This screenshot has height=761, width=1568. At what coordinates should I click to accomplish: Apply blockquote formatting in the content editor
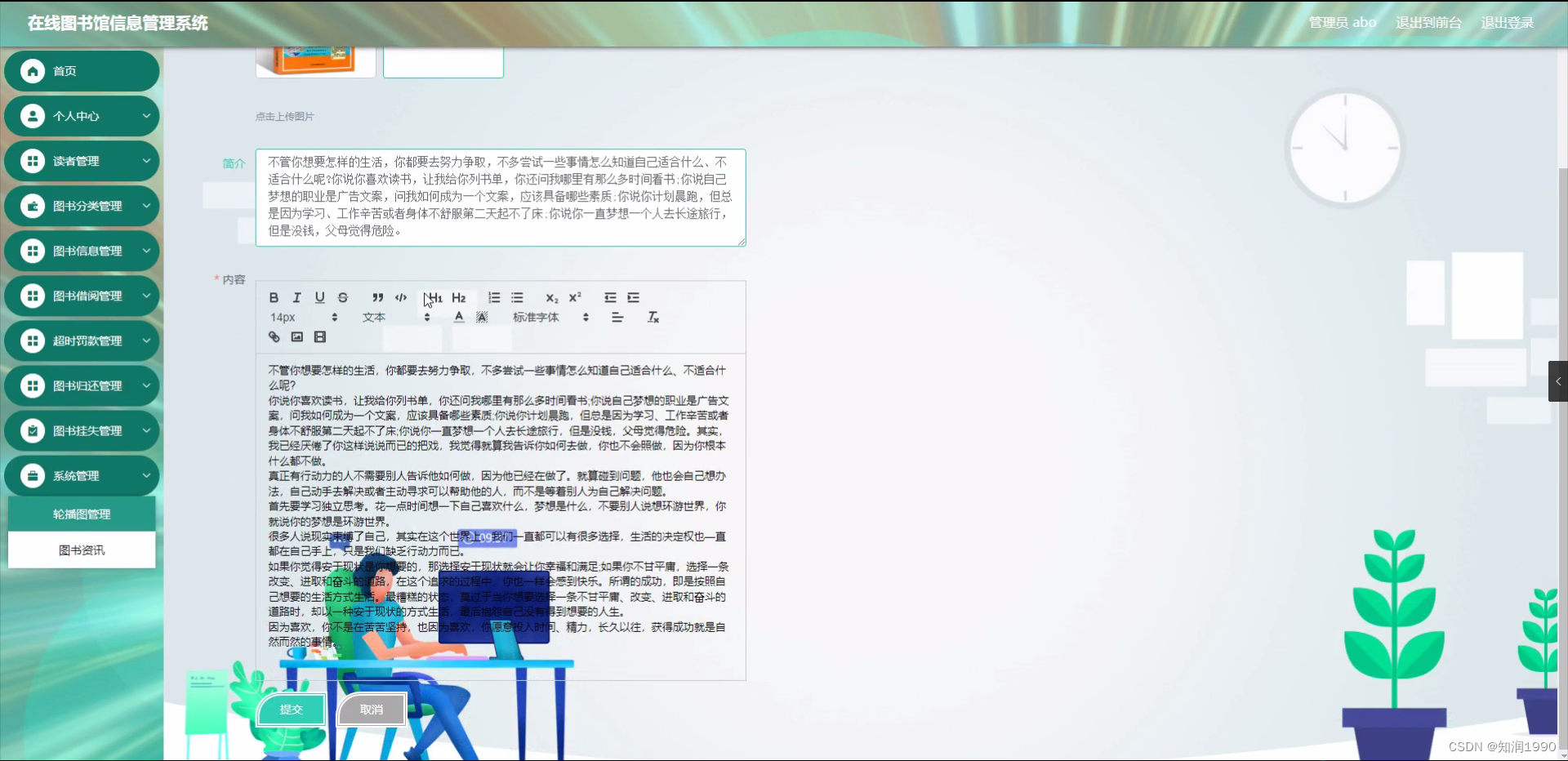[377, 298]
